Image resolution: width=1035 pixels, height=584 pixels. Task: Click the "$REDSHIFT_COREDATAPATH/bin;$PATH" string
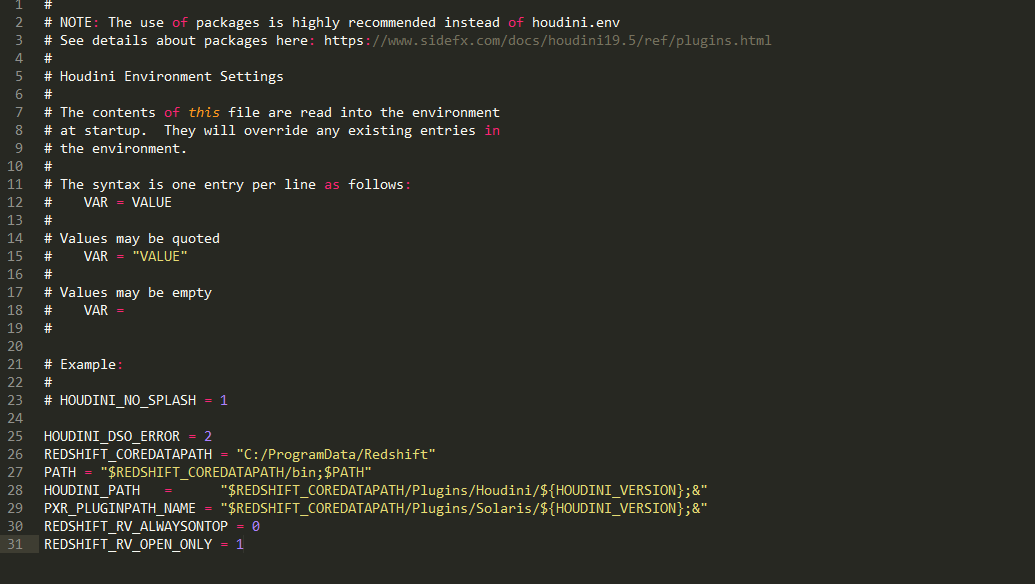click(x=235, y=472)
